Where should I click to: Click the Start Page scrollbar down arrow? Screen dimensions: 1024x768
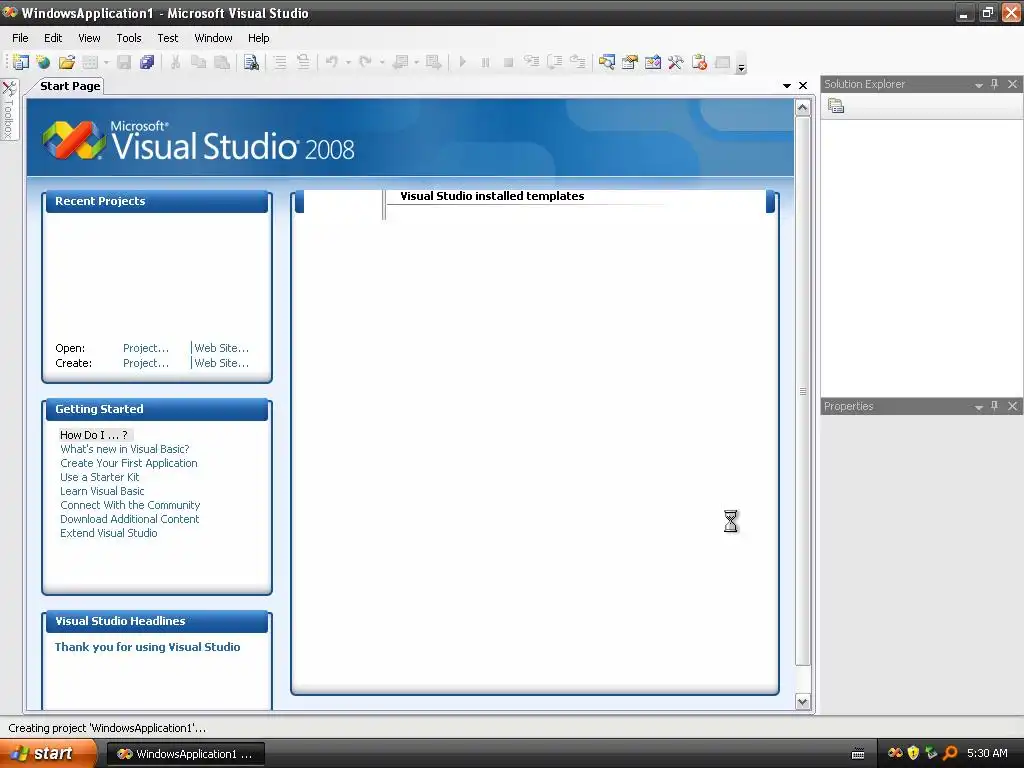pos(803,702)
